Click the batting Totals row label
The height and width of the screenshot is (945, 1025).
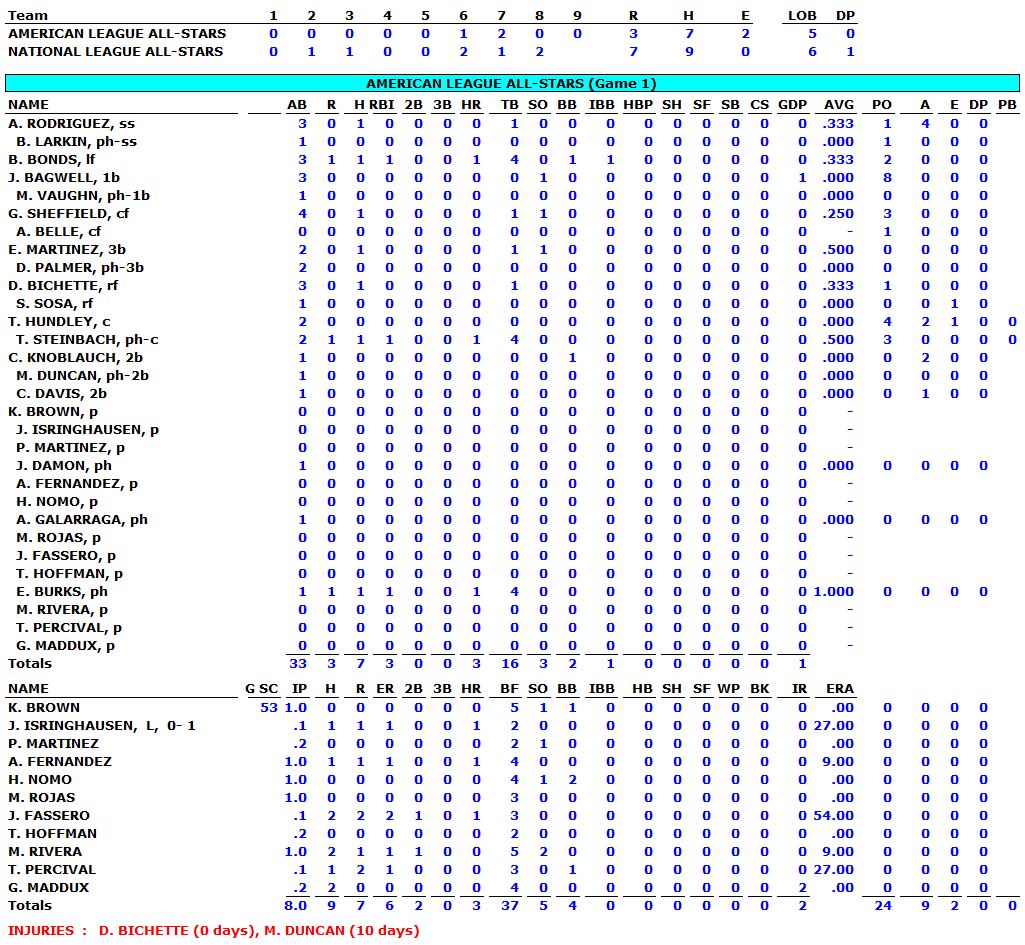click(x=29, y=663)
